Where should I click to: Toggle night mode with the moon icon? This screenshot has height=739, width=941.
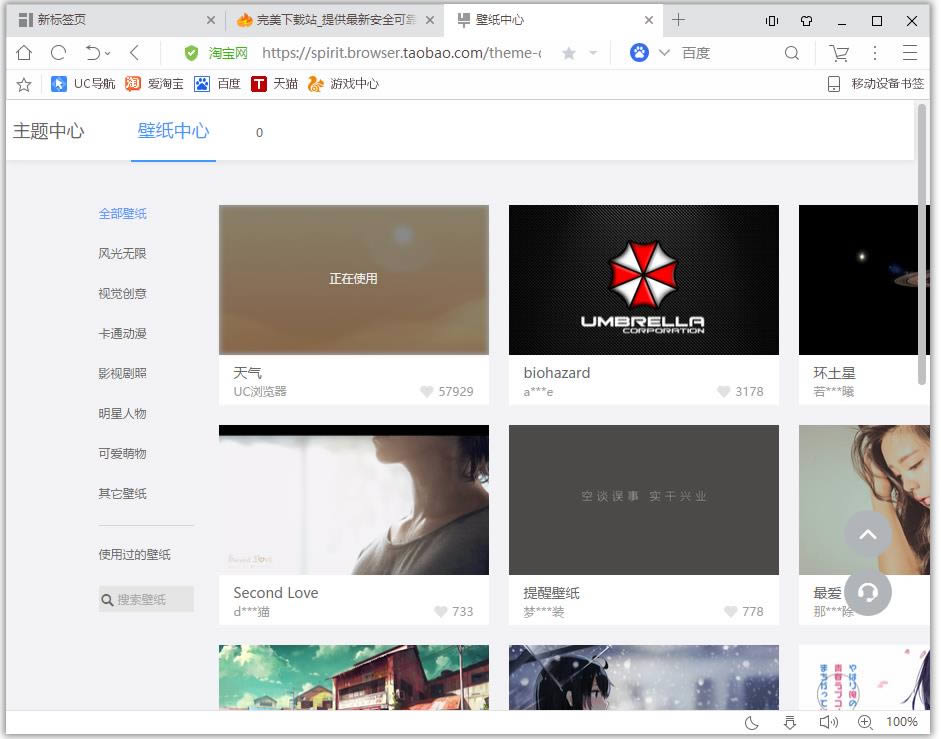click(752, 722)
